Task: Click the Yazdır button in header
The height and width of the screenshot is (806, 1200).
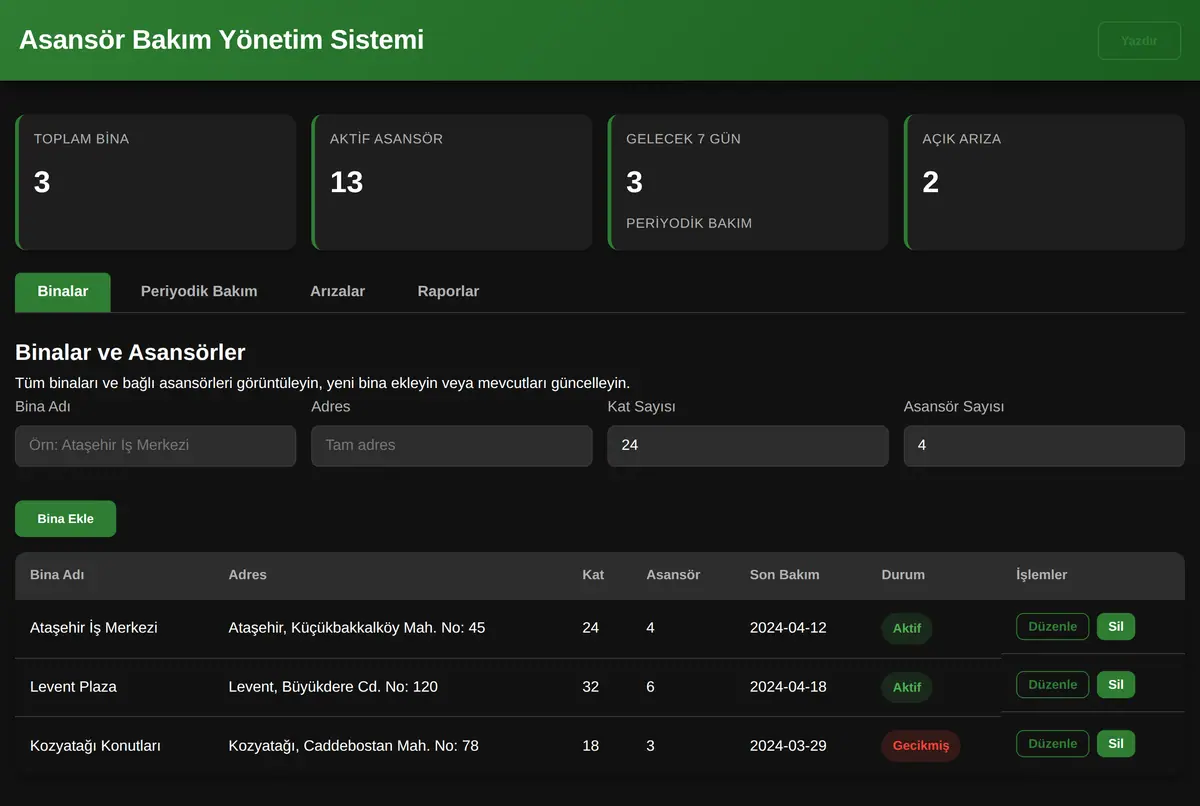Action: click(1139, 41)
